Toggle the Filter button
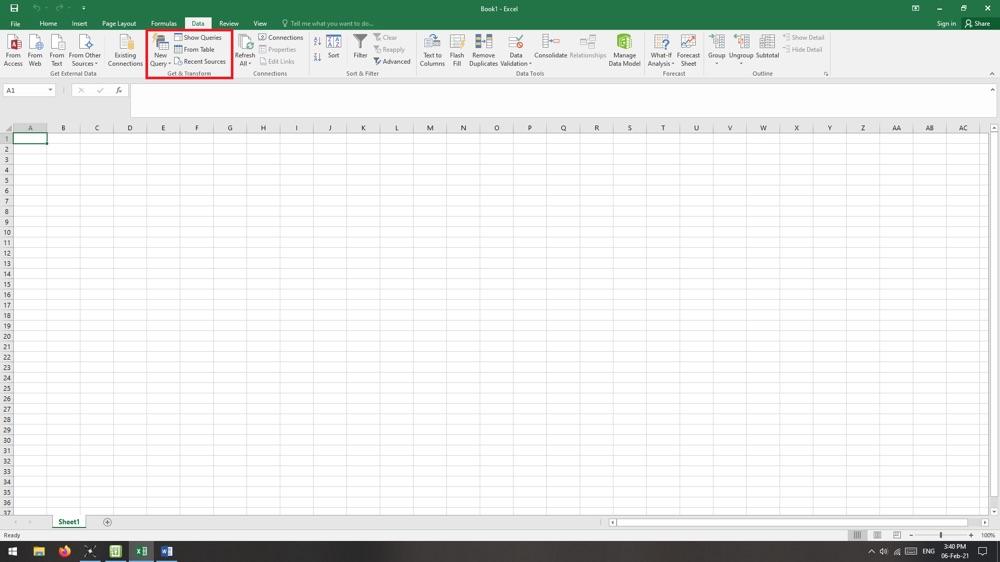Screen dimensions: 1000x562 pos(360,46)
